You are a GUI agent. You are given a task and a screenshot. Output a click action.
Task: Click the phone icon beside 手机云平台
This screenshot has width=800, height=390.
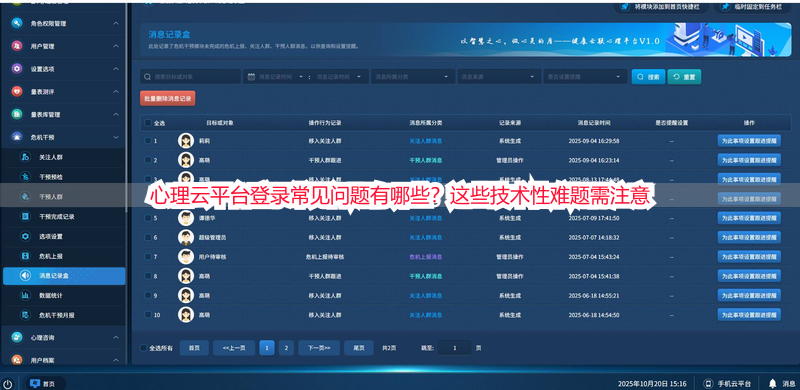tap(708, 383)
